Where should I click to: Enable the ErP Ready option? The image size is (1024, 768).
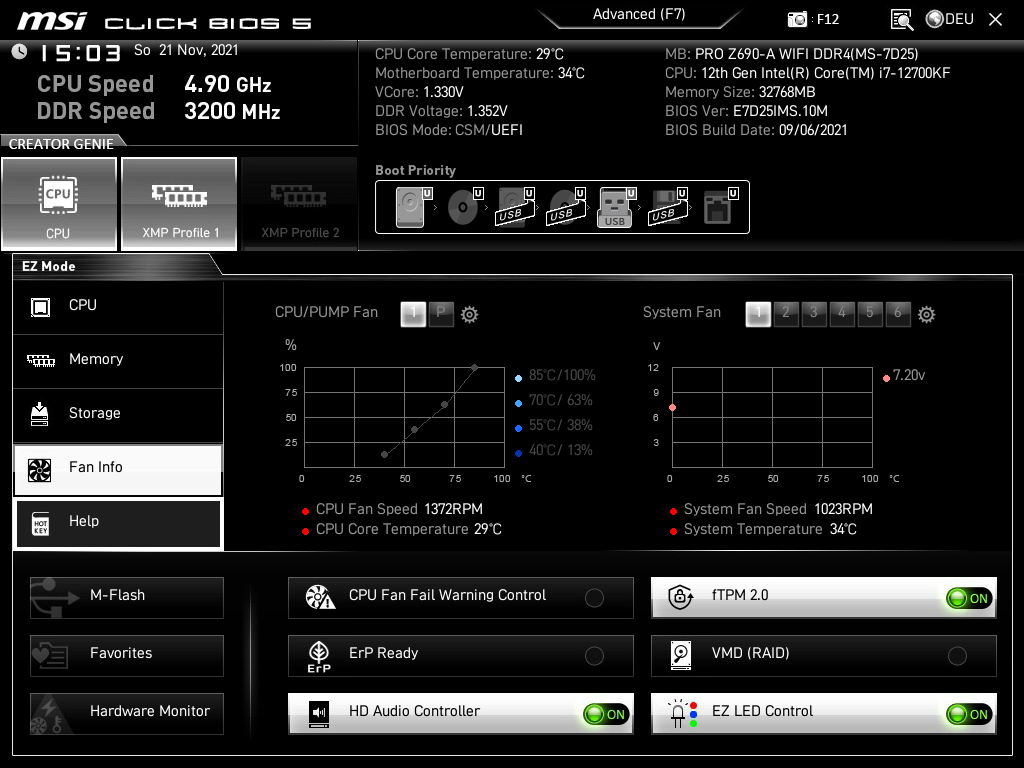[594, 656]
